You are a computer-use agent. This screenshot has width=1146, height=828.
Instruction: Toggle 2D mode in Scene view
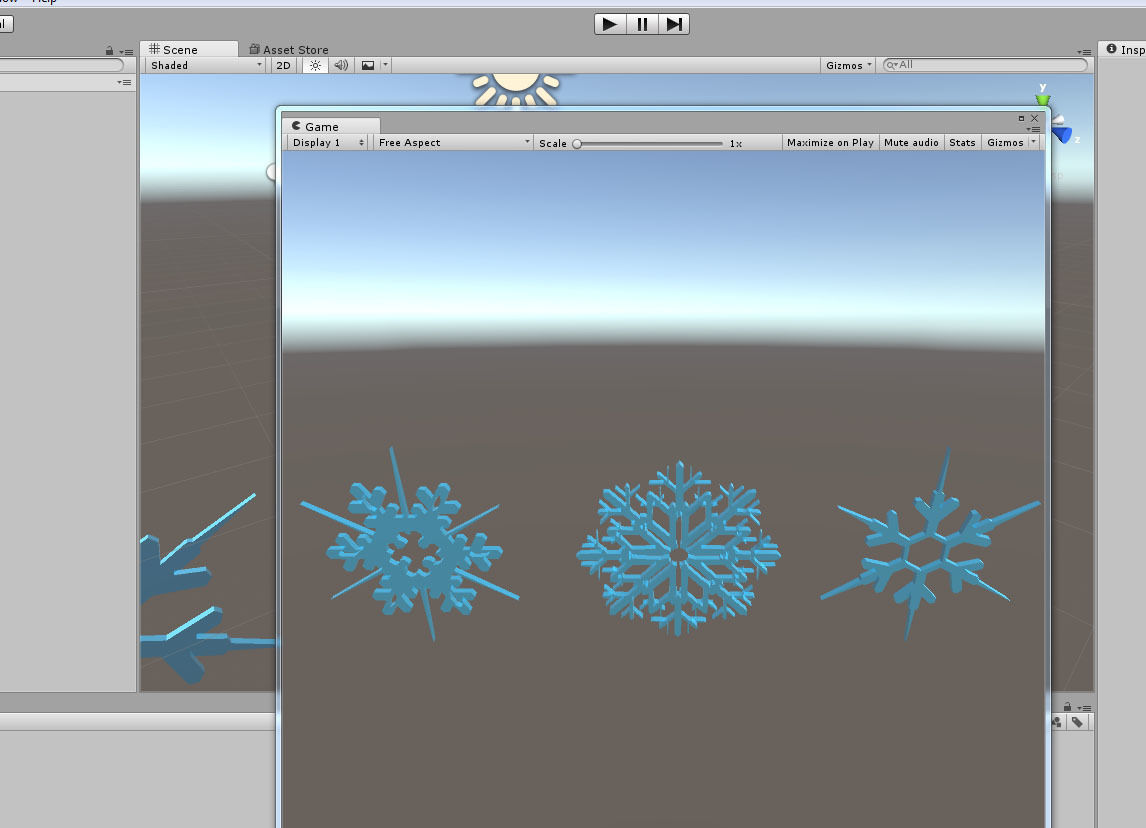point(284,65)
